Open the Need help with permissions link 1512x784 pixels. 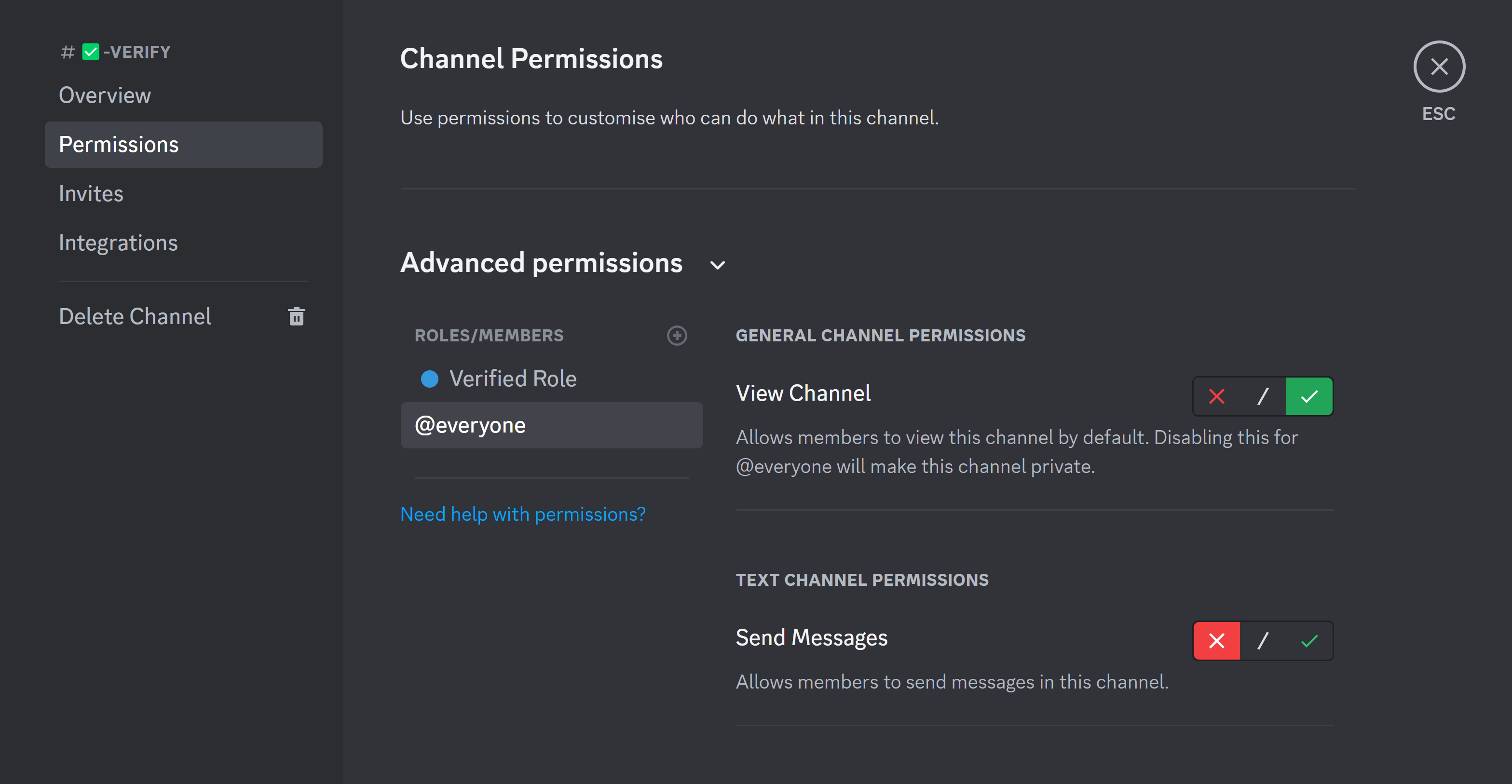point(522,514)
